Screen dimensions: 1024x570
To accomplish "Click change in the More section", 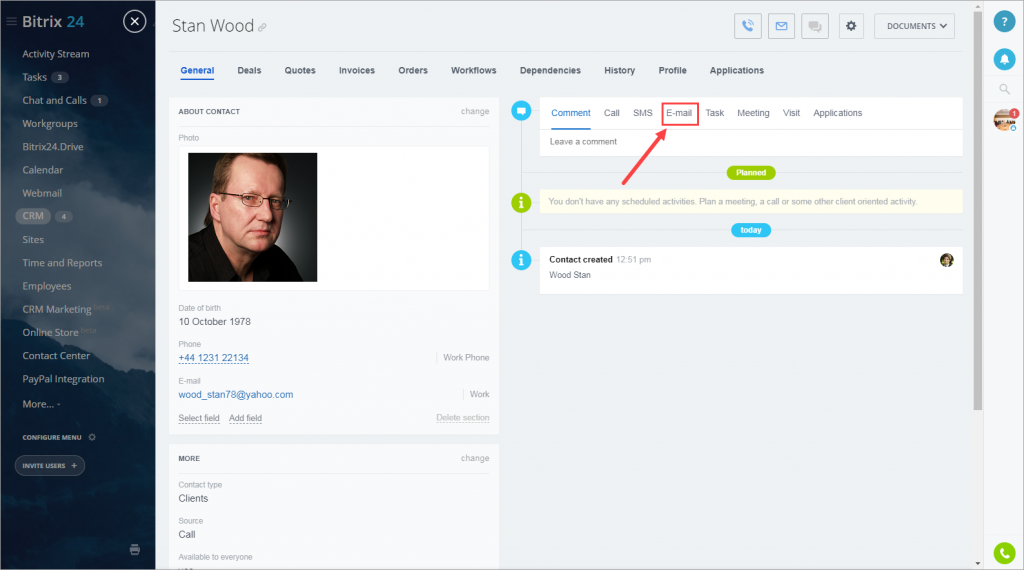I will [475, 458].
